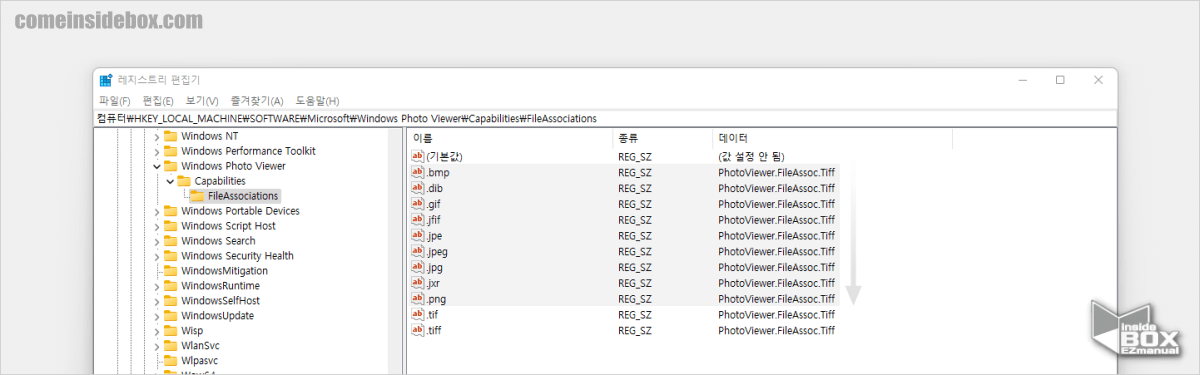Collapse the Capabilities key

click(x=169, y=181)
